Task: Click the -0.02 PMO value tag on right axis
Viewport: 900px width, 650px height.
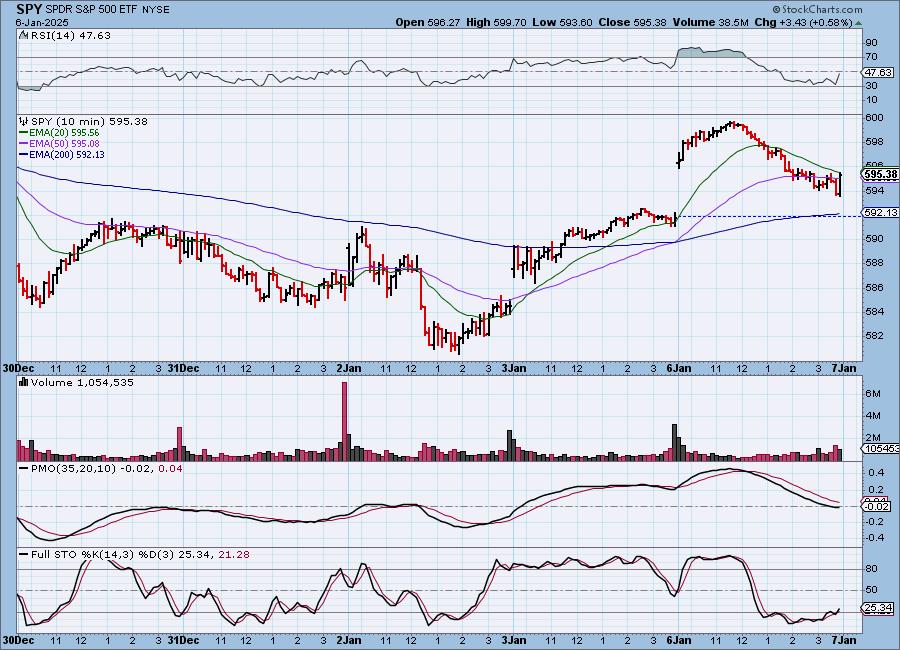Action: point(878,506)
